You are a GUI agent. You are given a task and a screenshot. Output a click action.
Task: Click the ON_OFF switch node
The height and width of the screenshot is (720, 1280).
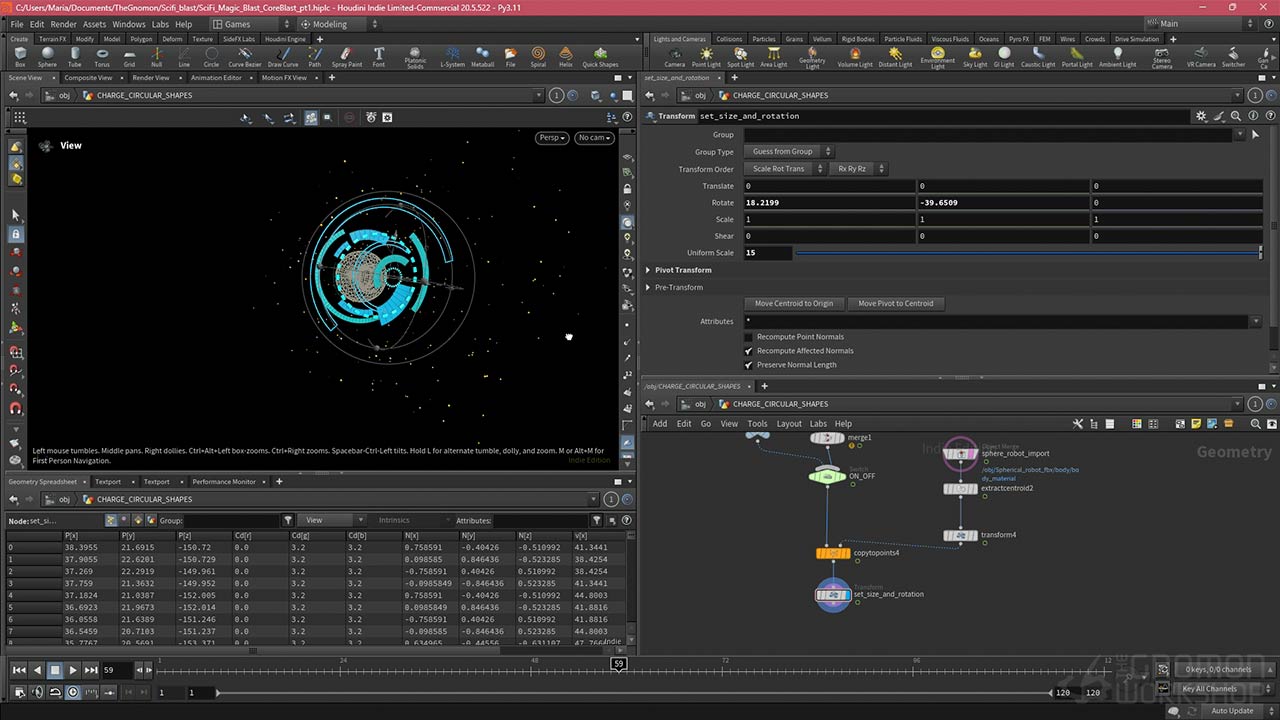tap(827, 476)
